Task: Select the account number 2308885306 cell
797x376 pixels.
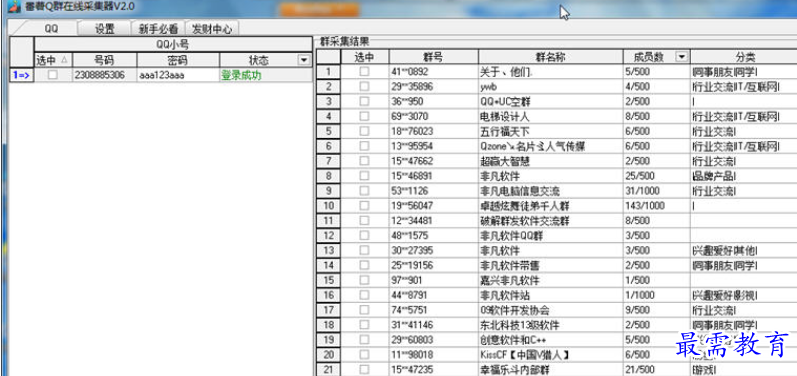Action: point(104,75)
